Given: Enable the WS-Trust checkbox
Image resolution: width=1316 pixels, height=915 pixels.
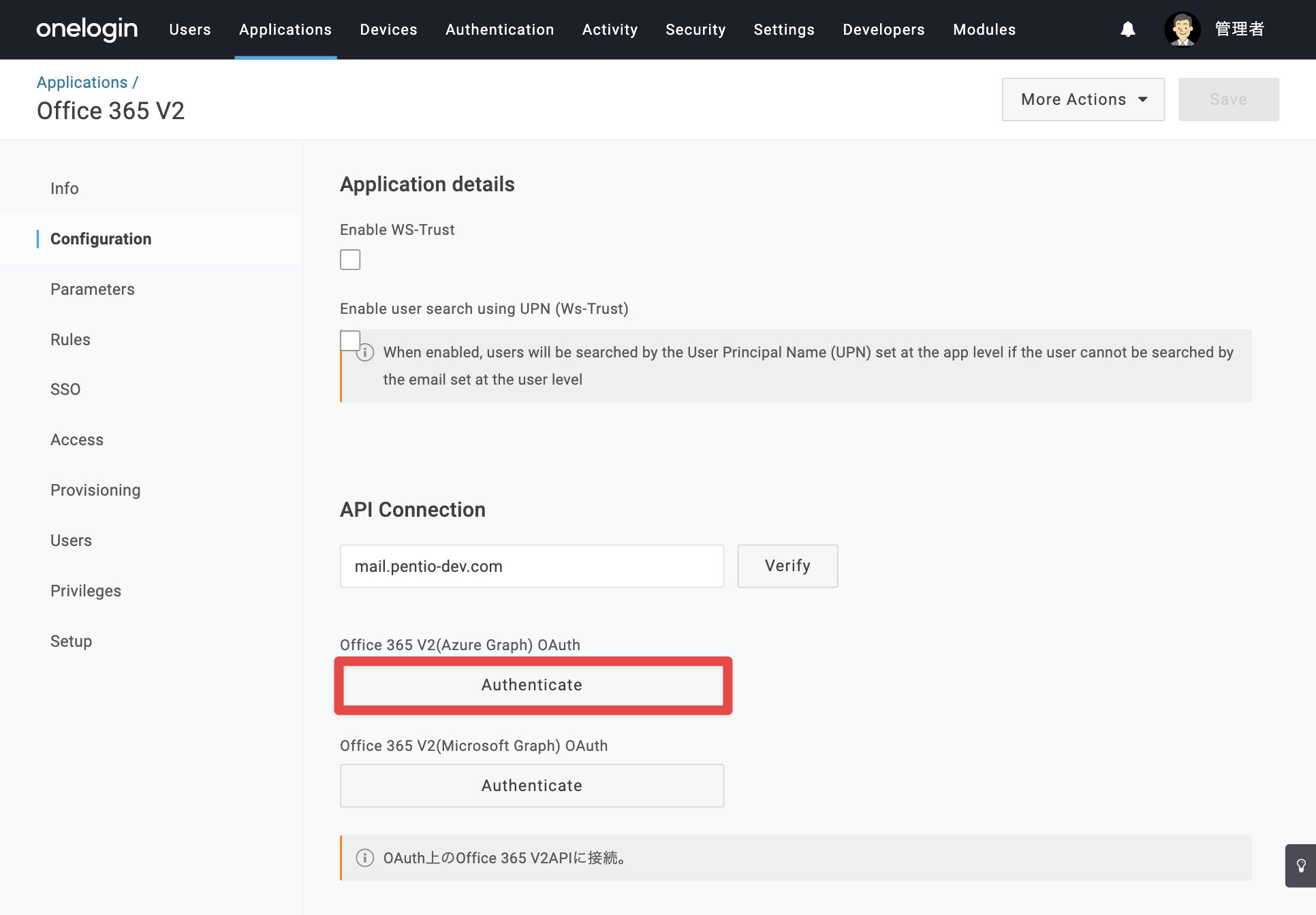Looking at the screenshot, I should (x=350, y=259).
